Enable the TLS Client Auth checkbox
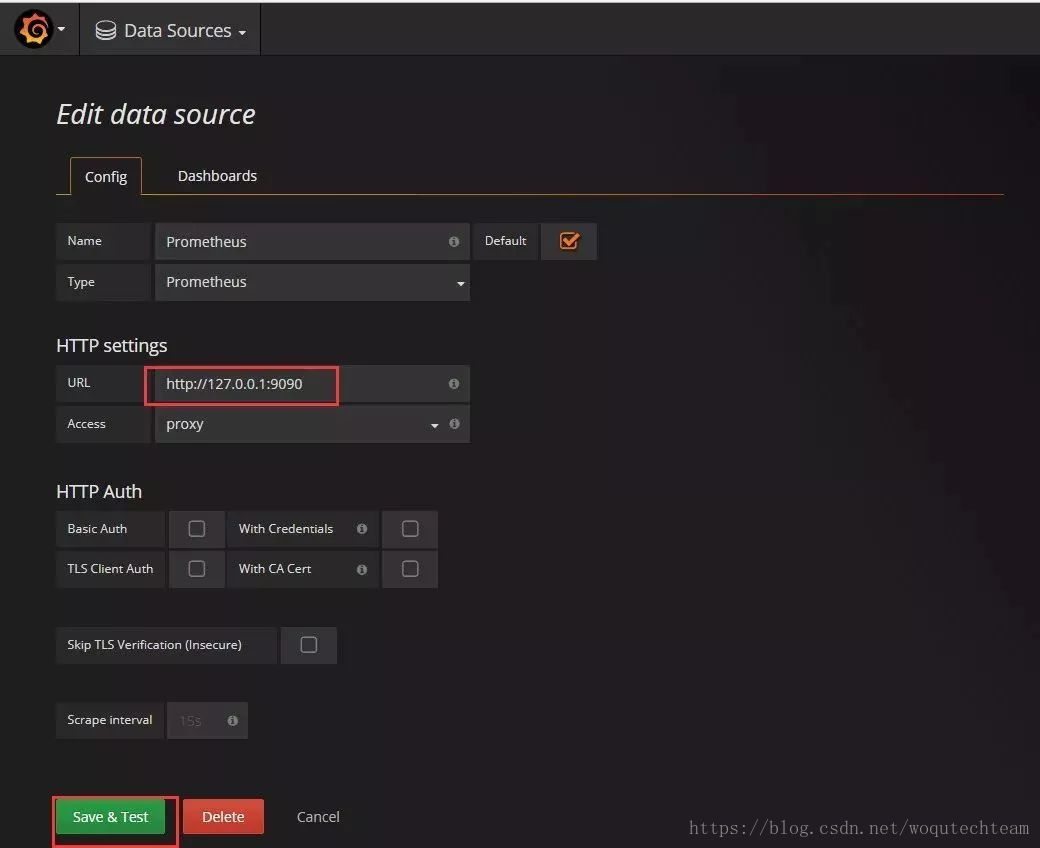Image resolution: width=1040 pixels, height=848 pixels. [x=196, y=569]
